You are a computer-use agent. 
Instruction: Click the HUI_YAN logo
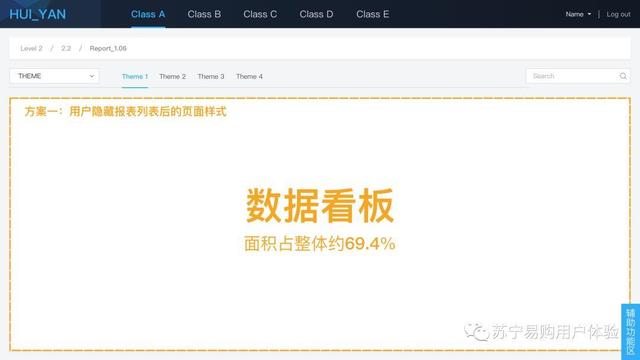click(38, 14)
